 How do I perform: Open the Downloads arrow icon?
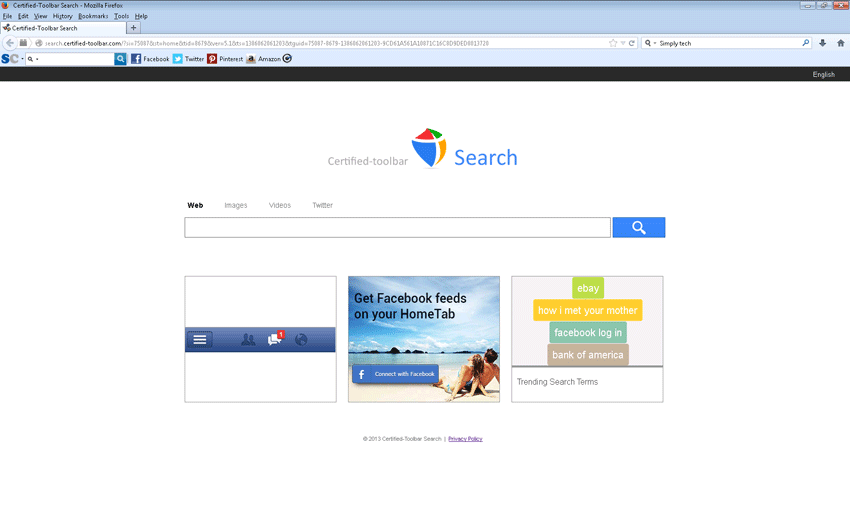[823, 43]
